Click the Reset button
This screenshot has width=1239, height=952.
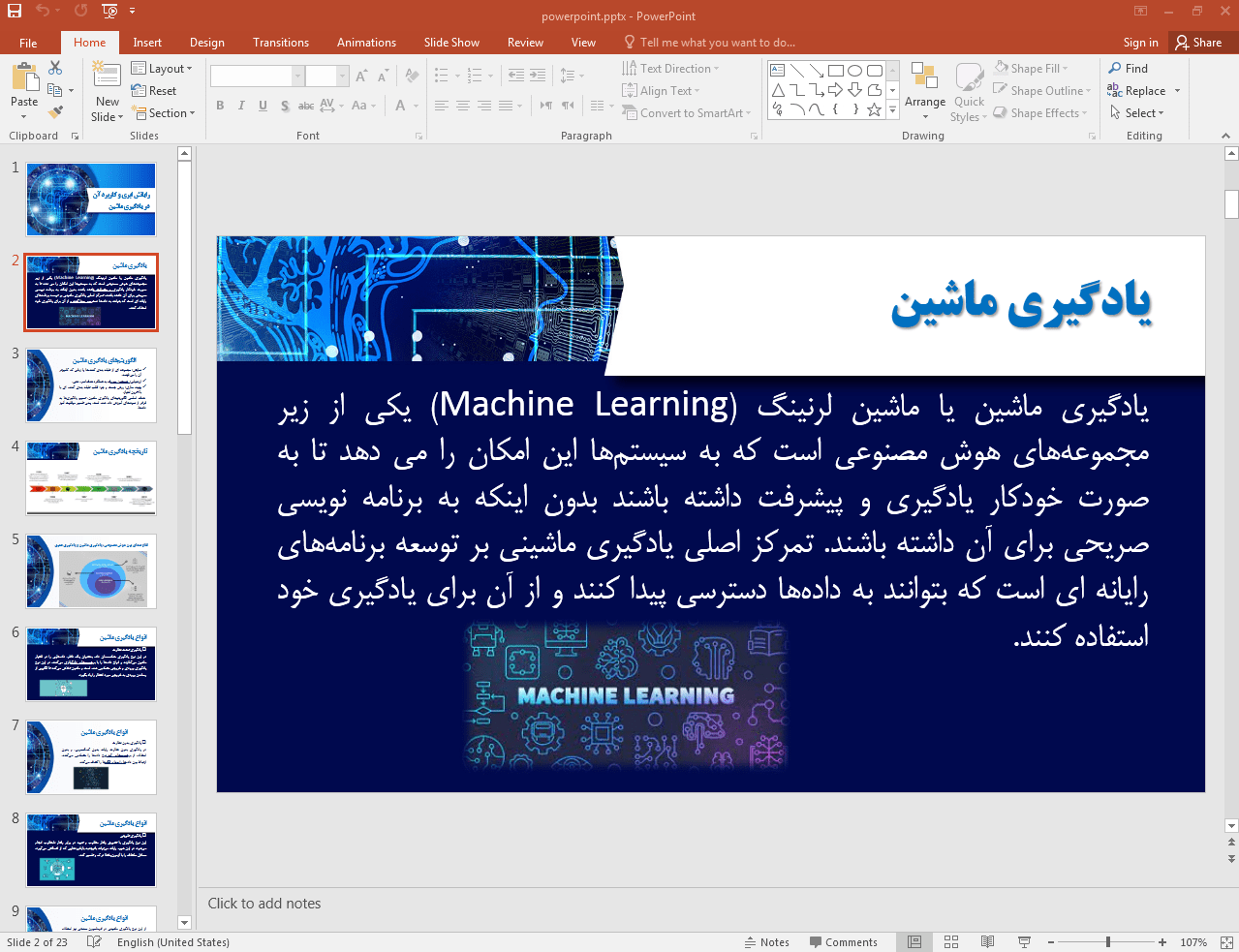coord(154,91)
